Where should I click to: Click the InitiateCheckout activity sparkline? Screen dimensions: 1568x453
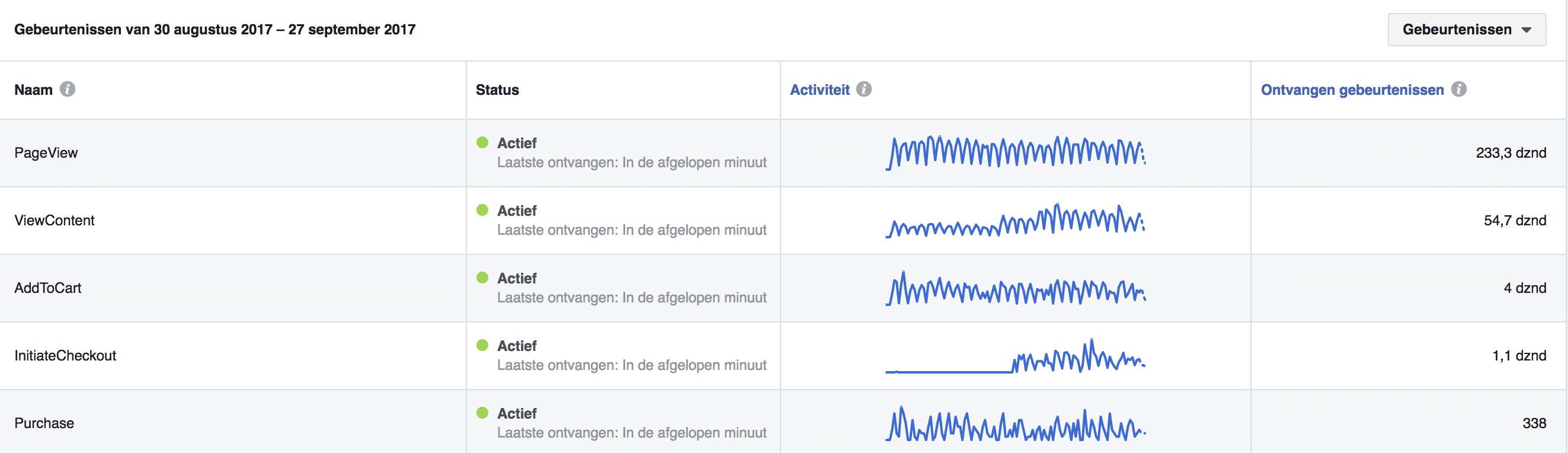[x=1015, y=357]
